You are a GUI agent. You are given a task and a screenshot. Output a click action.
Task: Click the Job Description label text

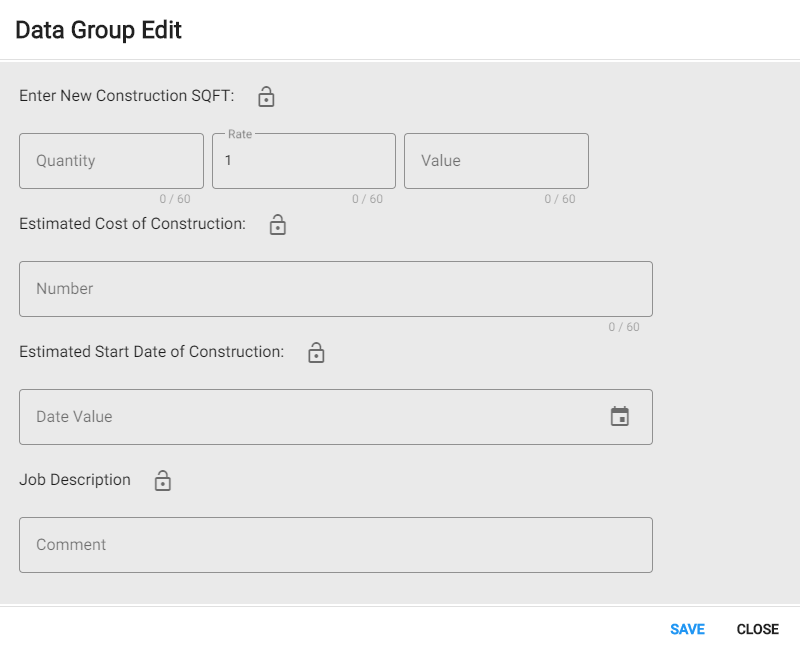coord(75,480)
